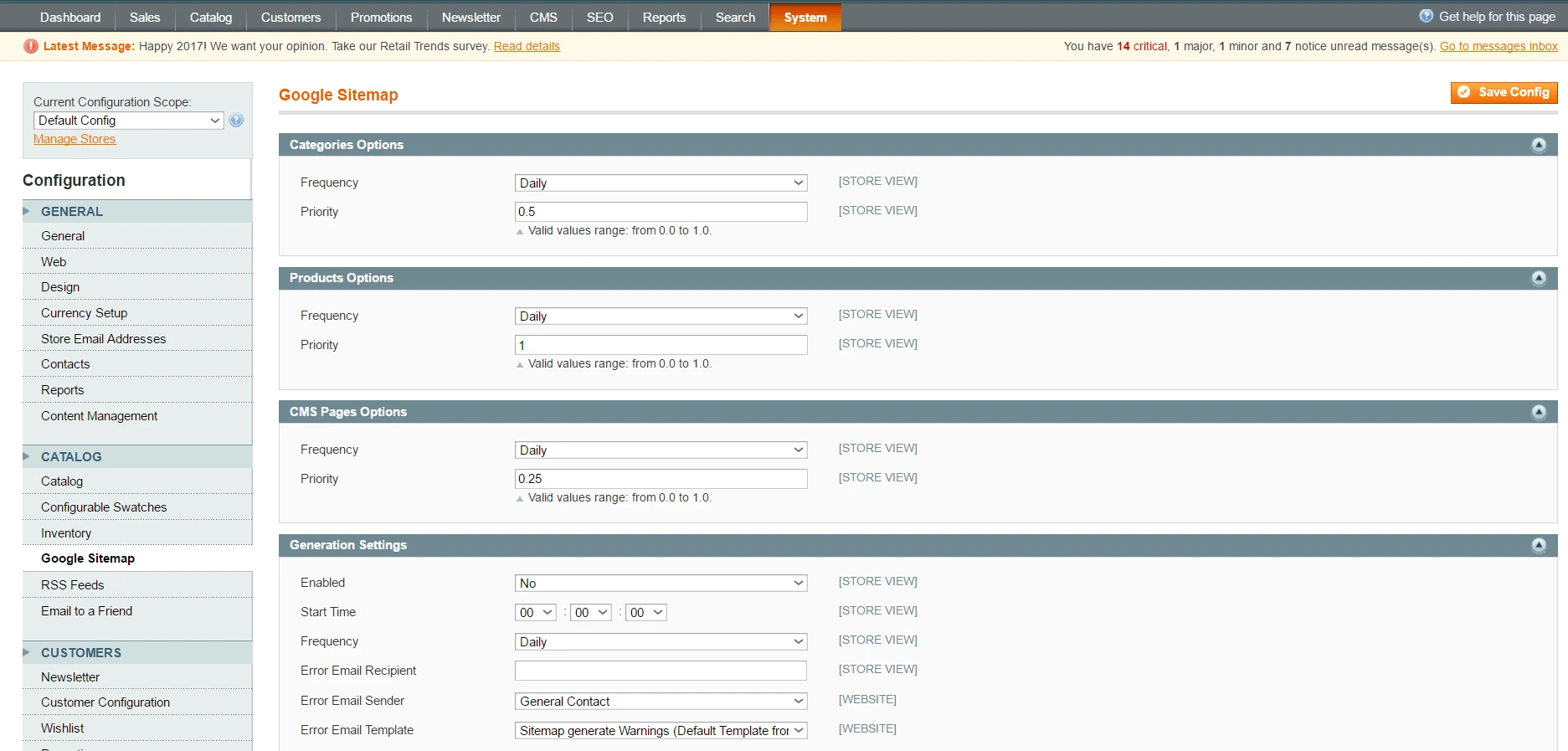1568x751 pixels.
Task: Open the Current Configuration Scope dropdown
Action: point(129,121)
